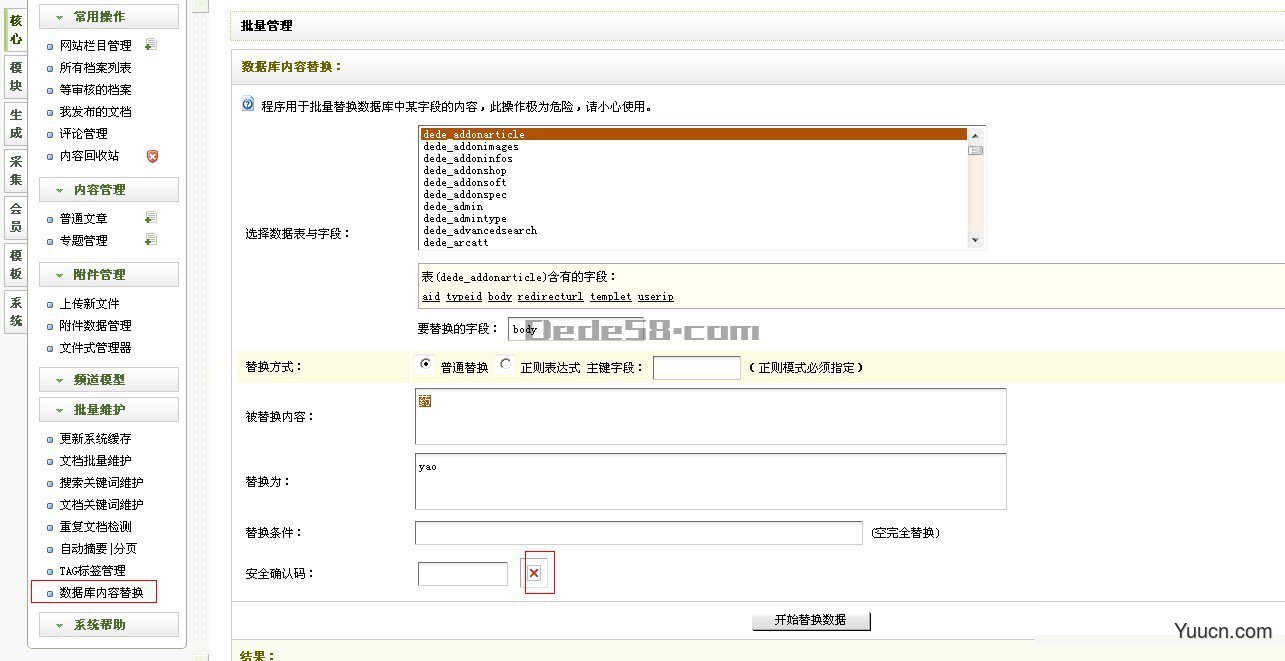Open 专题管理 in the sidebar

tap(83, 240)
